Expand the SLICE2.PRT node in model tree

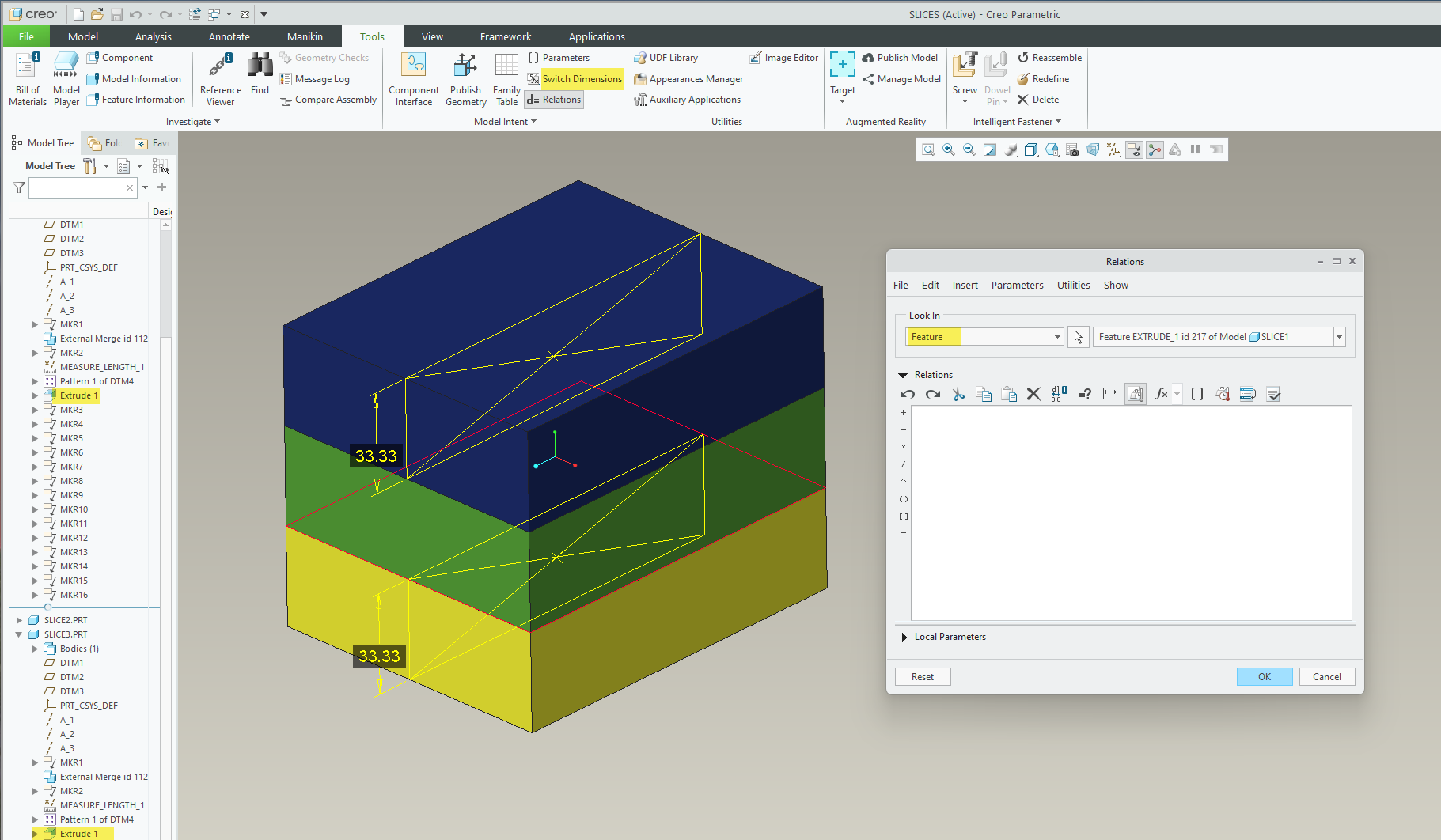click(20, 619)
